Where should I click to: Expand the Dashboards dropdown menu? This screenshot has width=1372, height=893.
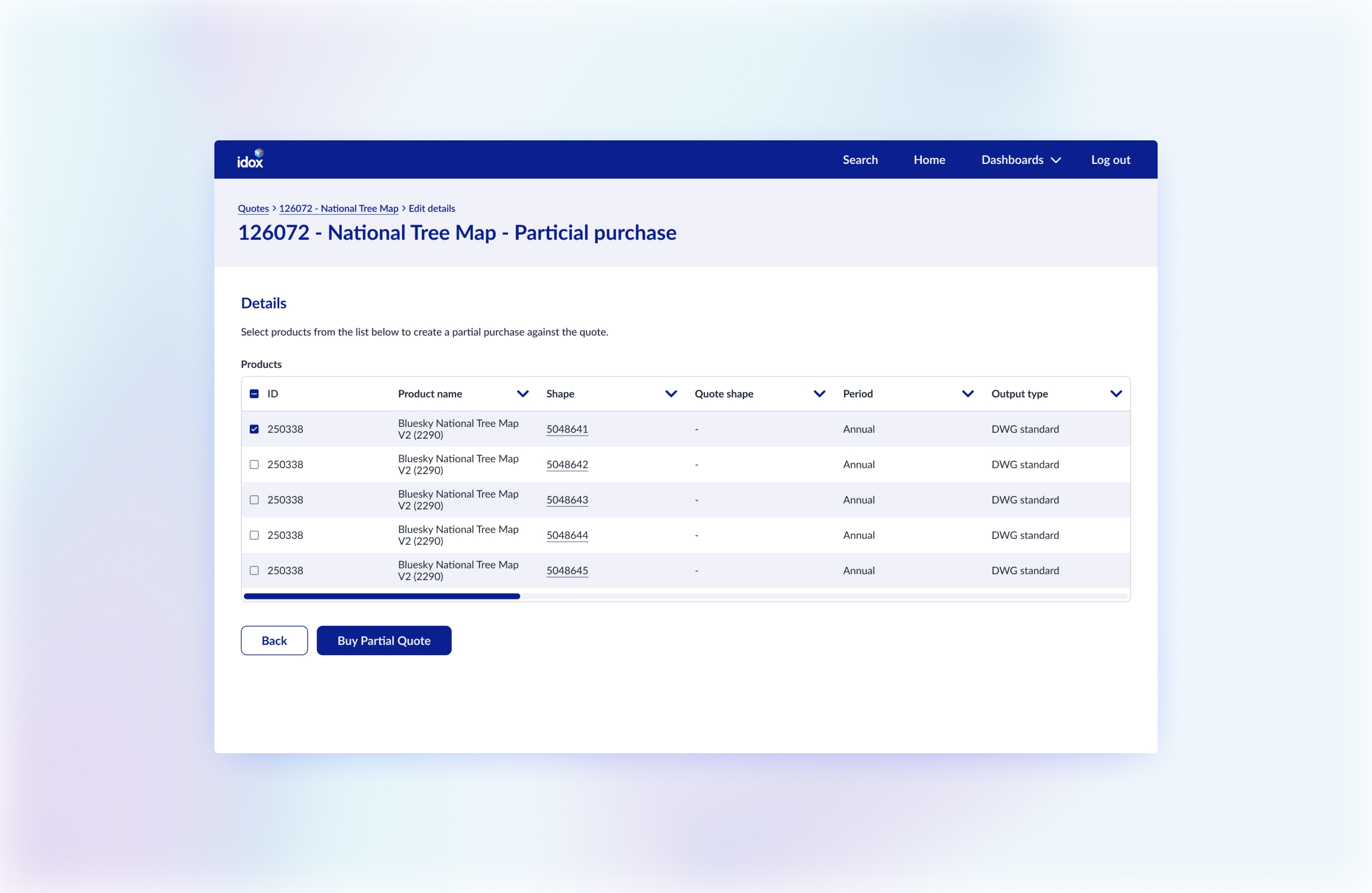1020,160
